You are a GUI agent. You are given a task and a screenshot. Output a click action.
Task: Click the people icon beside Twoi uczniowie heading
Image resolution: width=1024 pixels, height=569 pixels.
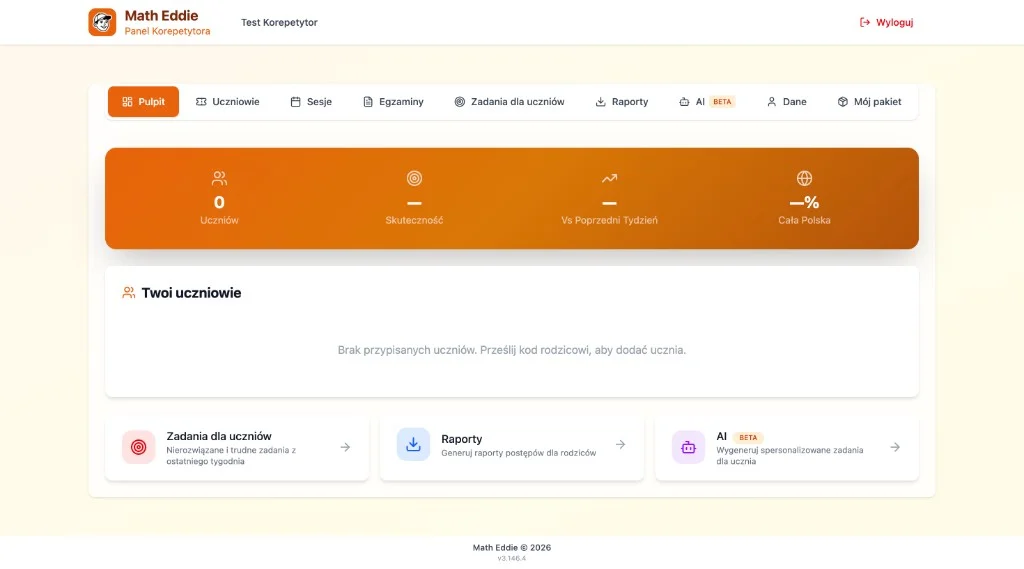[129, 293]
